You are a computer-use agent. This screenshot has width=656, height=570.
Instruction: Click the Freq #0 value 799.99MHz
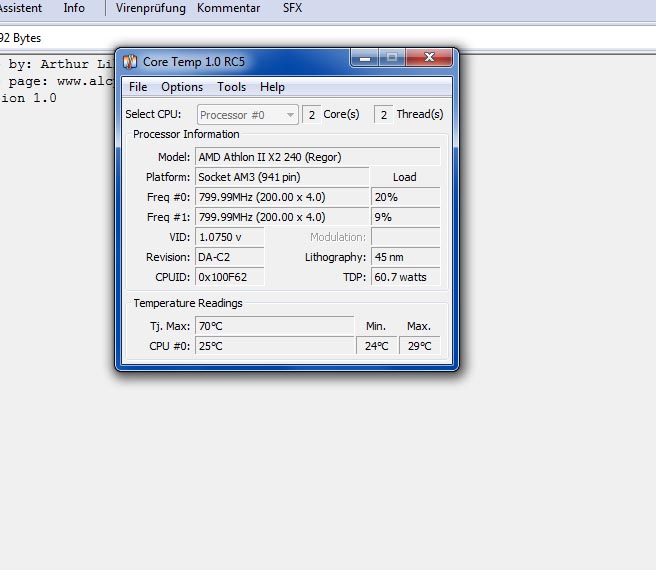tap(282, 197)
